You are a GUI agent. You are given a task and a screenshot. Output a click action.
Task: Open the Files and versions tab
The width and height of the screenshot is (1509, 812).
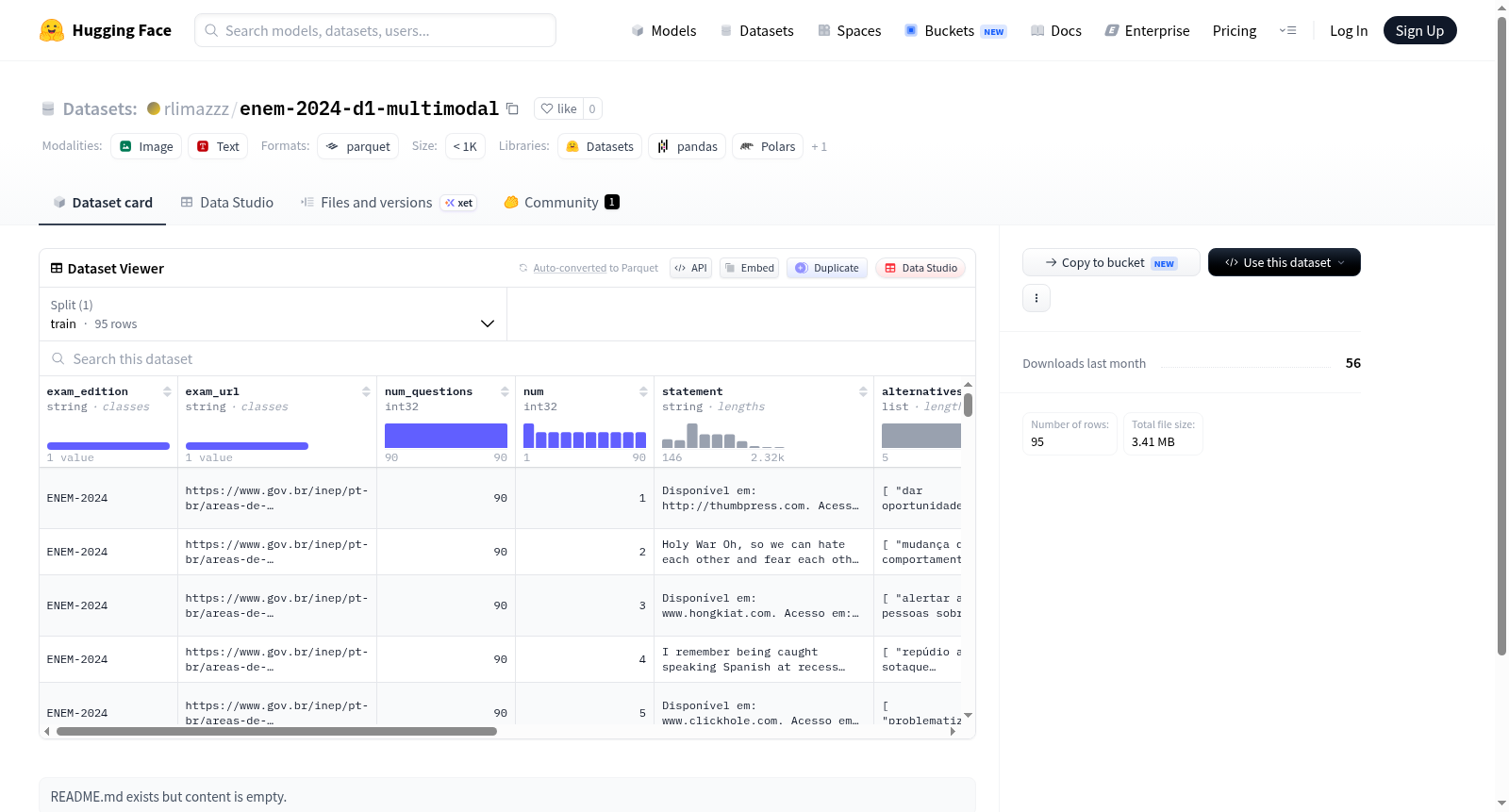coord(389,203)
